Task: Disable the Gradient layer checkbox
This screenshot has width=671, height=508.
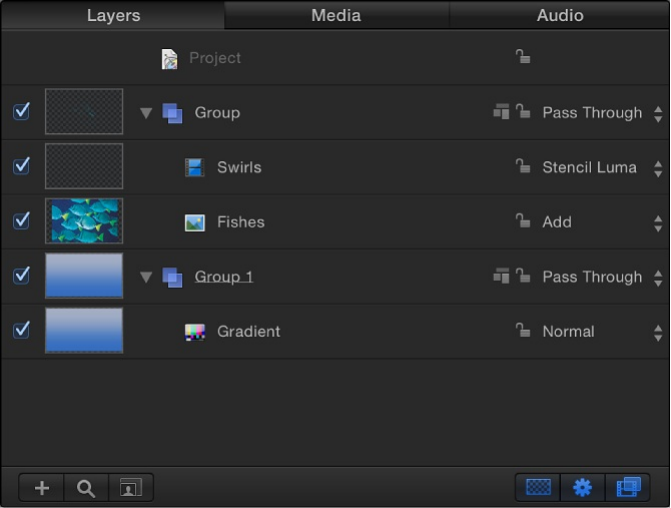Action: coord(21,330)
